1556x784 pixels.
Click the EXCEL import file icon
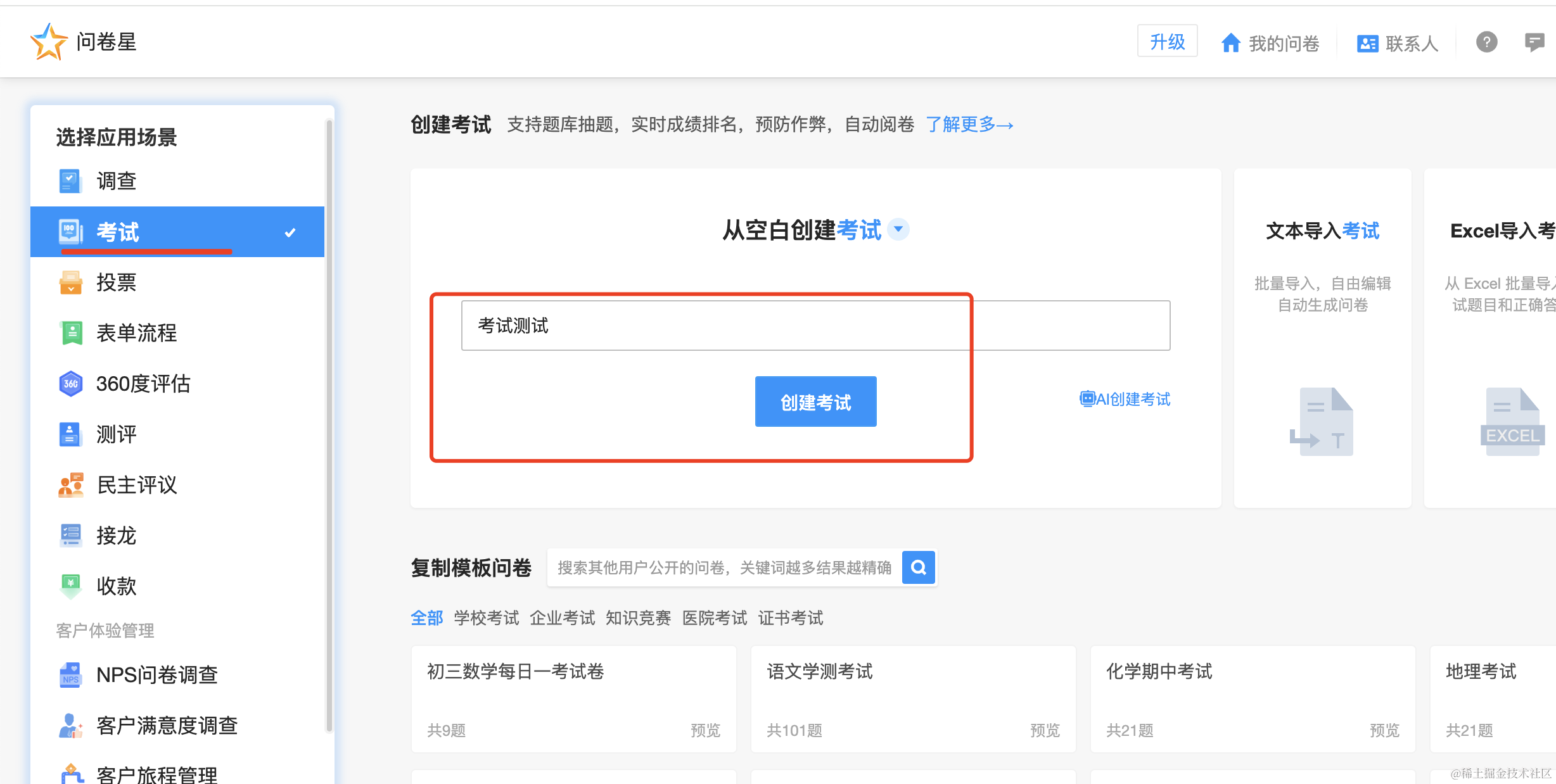pos(1512,421)
